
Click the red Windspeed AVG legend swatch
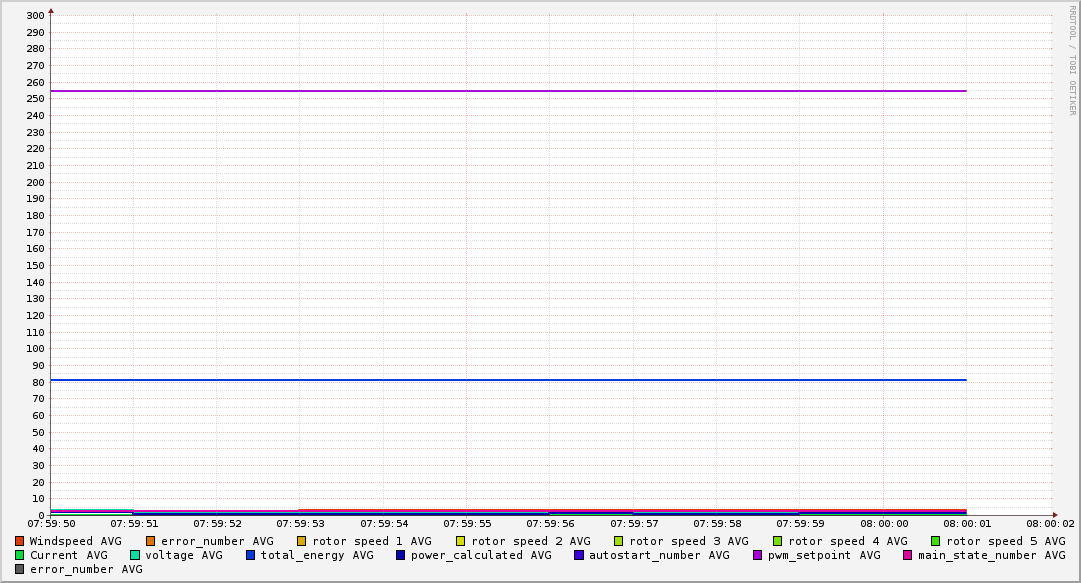(x=20, y=541)
